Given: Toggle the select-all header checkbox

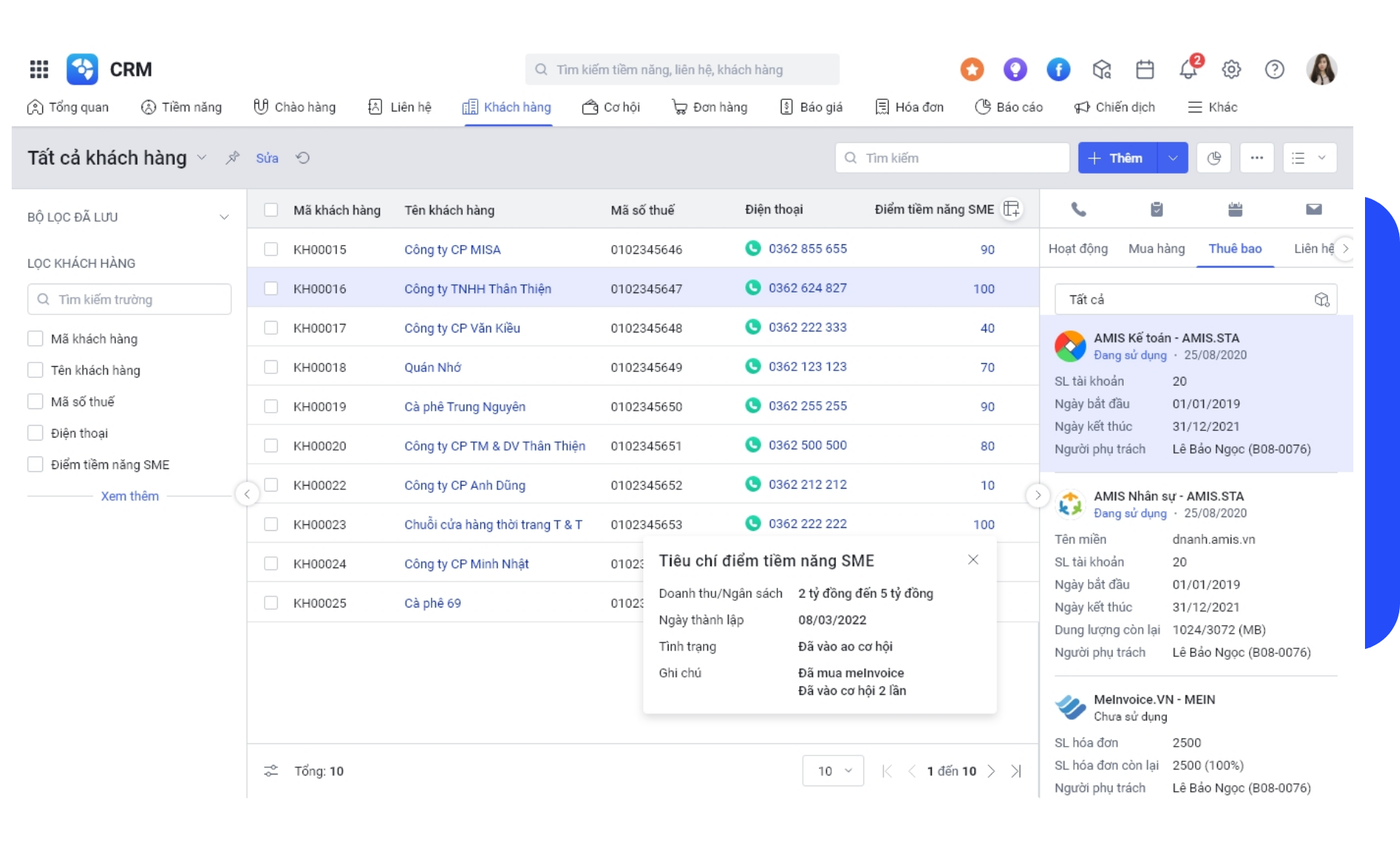Looking at the screenshot, I should point(271,210).
